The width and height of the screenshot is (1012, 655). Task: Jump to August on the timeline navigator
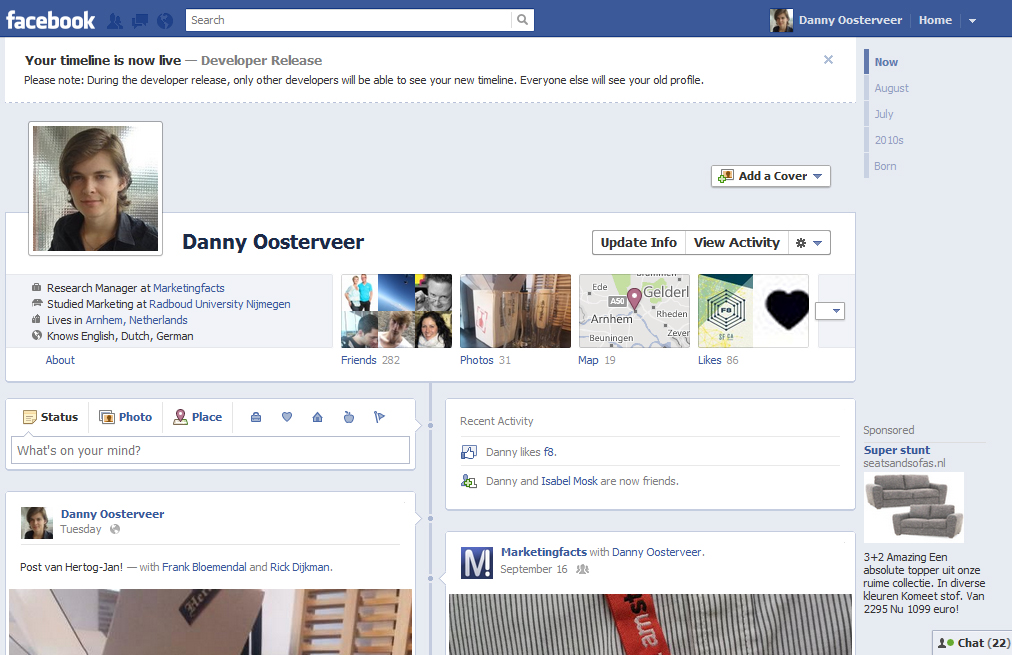click(x=891, y=88)
